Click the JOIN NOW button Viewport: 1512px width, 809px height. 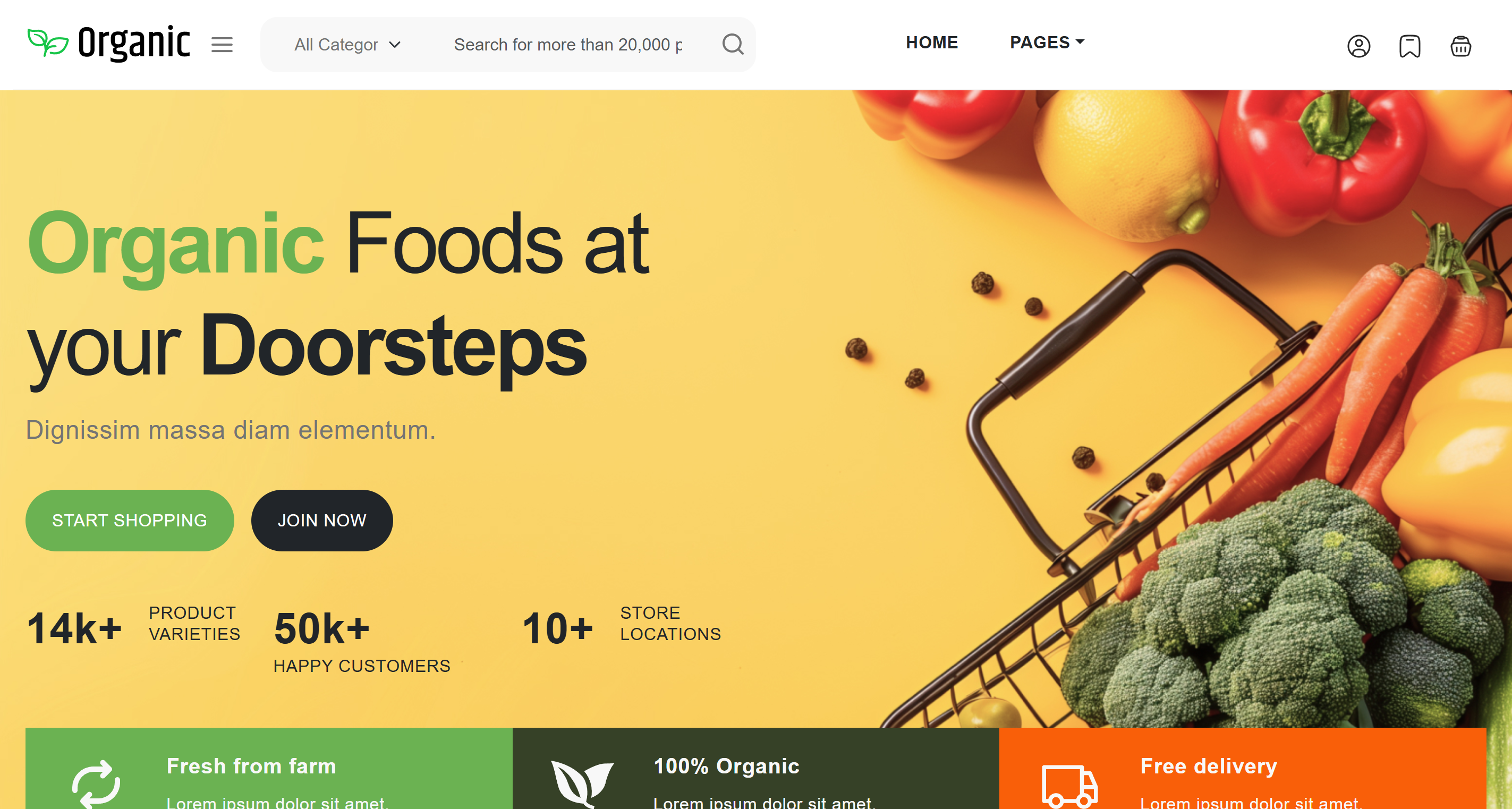click(x=321, y=521)
